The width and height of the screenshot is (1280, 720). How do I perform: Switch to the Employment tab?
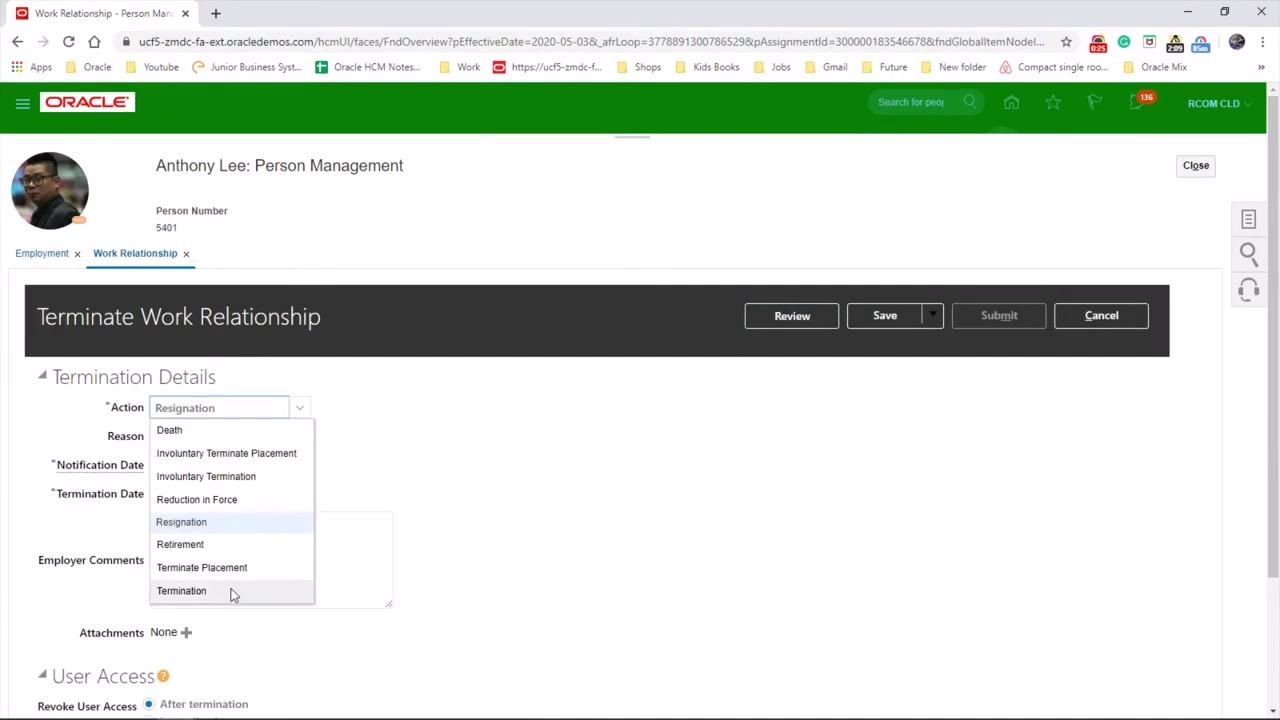42,253
